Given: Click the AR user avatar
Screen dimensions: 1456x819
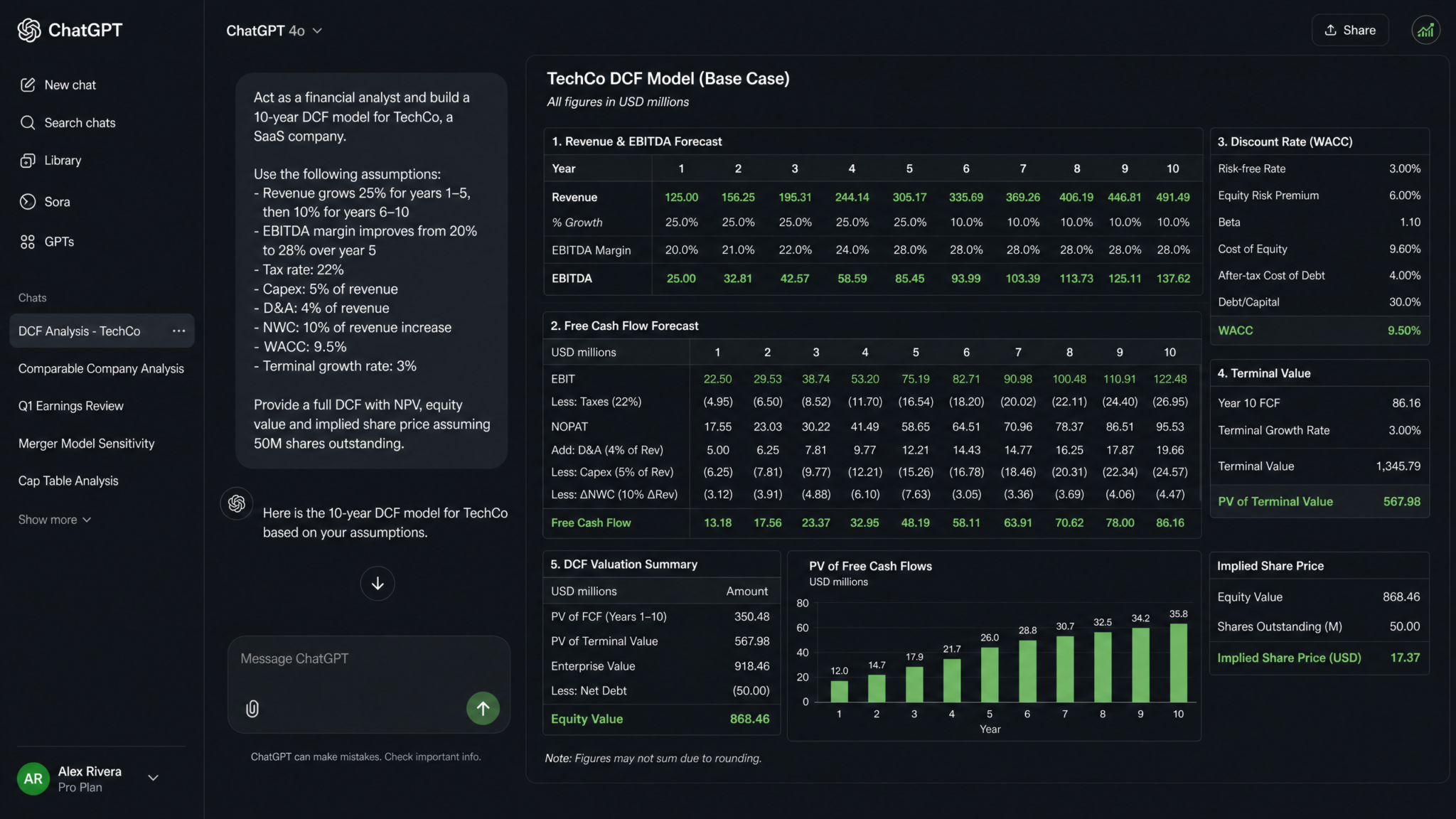Looking at the screenshot, I should coord(33,778).
